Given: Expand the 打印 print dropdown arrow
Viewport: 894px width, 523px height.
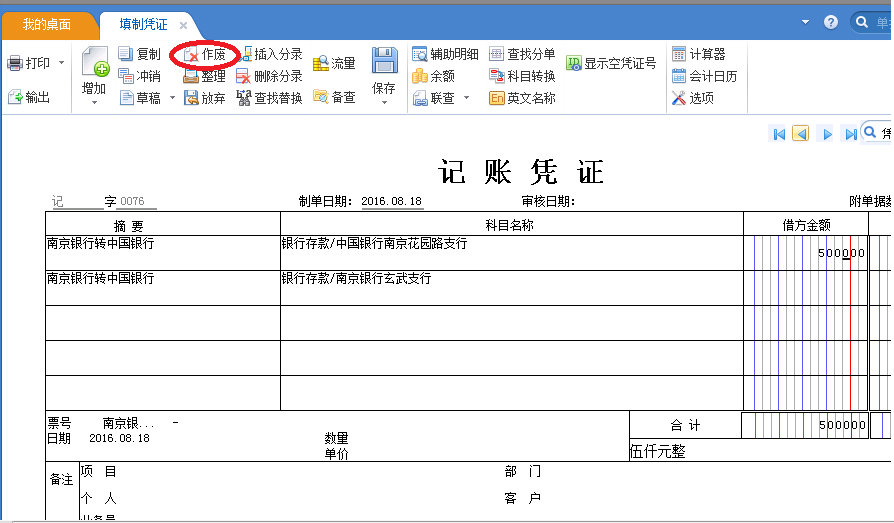Looking at the screenshot, I should click(62, 63).
